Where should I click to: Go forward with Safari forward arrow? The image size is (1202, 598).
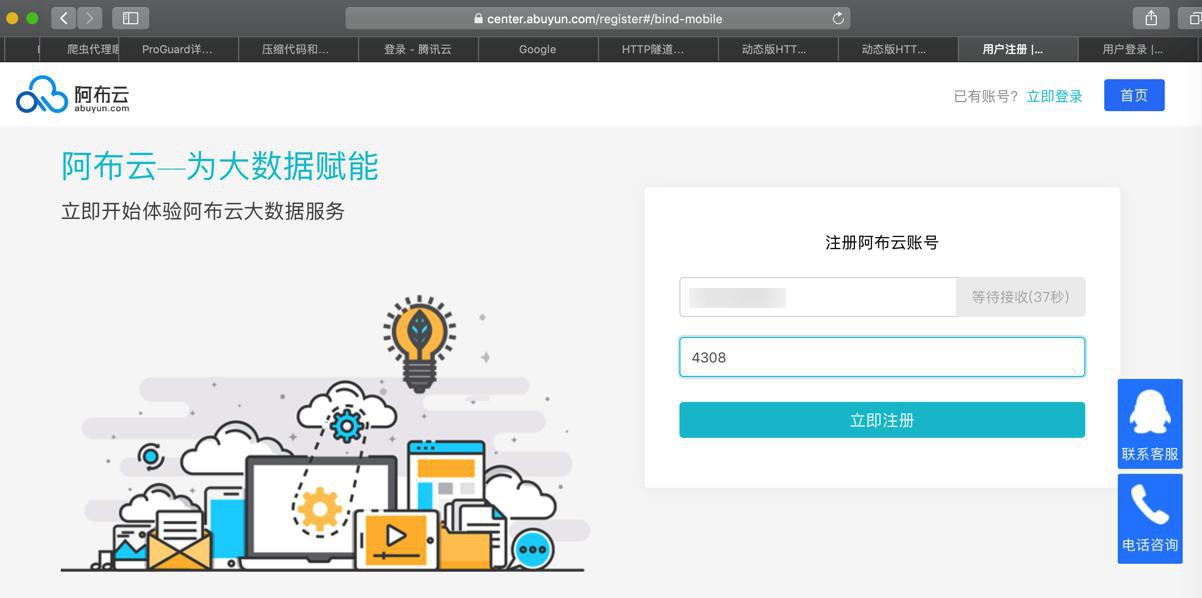coord(90,18)
